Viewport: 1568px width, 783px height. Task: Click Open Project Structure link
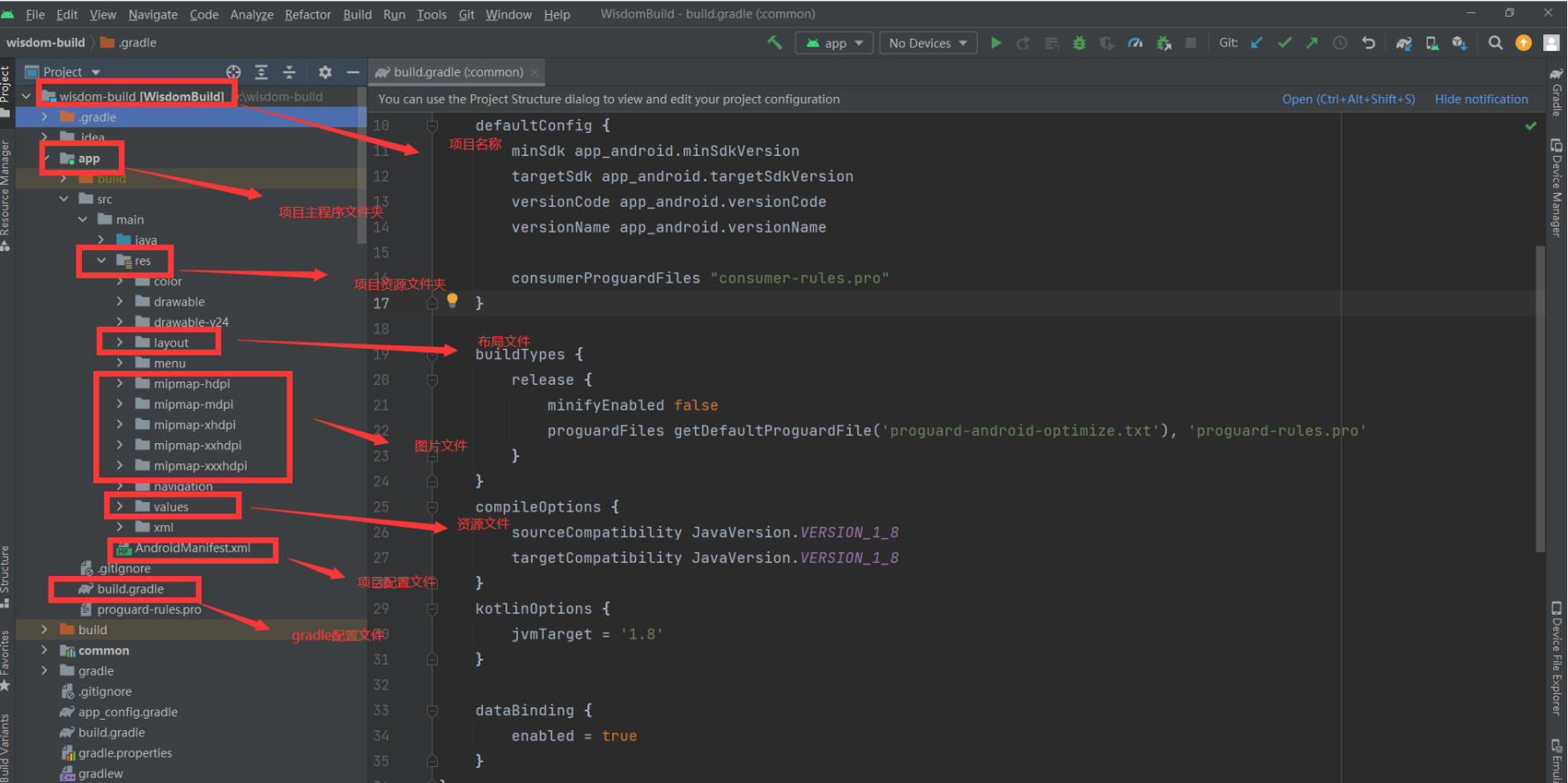coord(1348,100)
